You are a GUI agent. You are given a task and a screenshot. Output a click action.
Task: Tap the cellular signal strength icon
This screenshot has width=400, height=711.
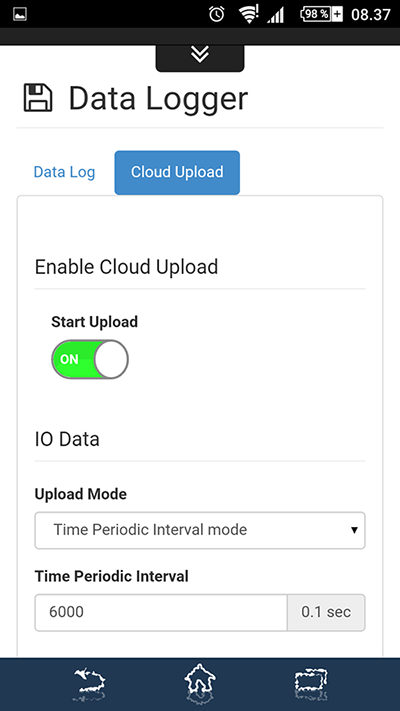click(x=275, y=15)
